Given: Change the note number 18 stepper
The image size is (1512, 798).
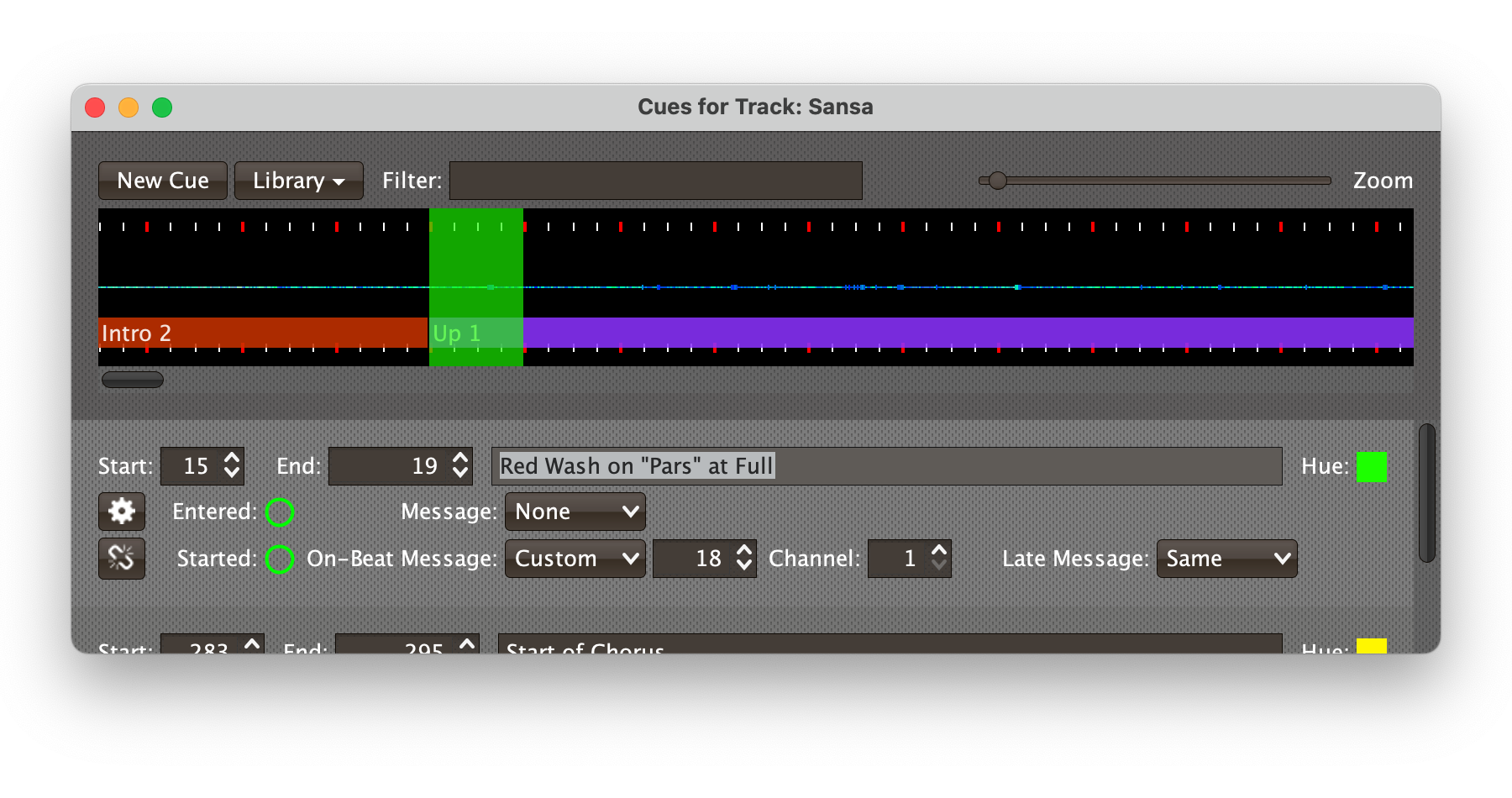Looking at the screenshot, I should [744, 559].
